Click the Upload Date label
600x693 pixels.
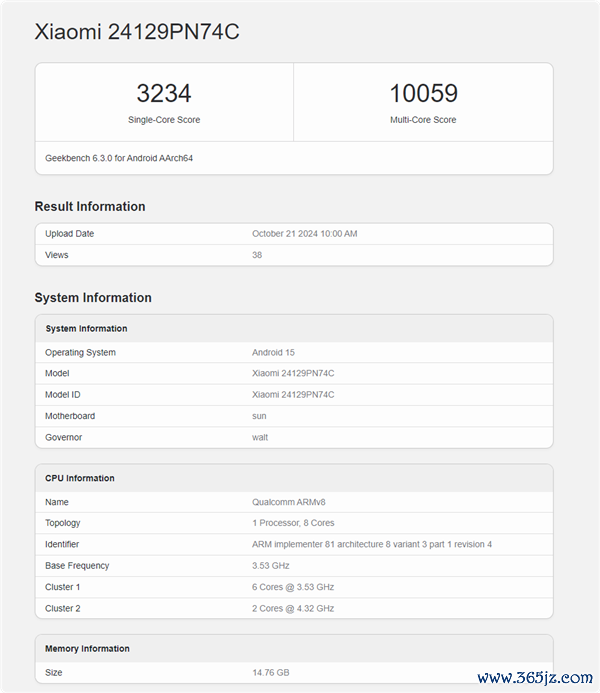[x=69, y=234]
